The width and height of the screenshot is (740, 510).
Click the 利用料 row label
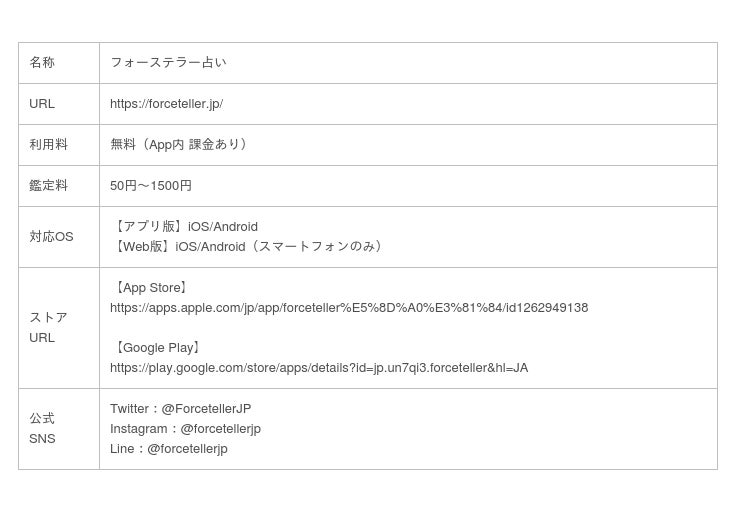[x=48, y=145]
